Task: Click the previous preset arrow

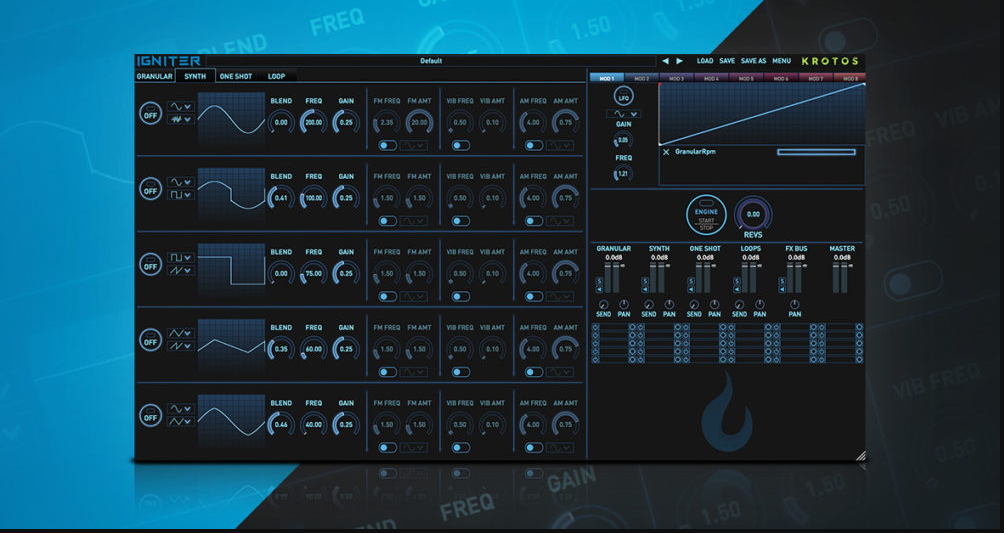Action: pyautogui.click(x=666, y=61)
